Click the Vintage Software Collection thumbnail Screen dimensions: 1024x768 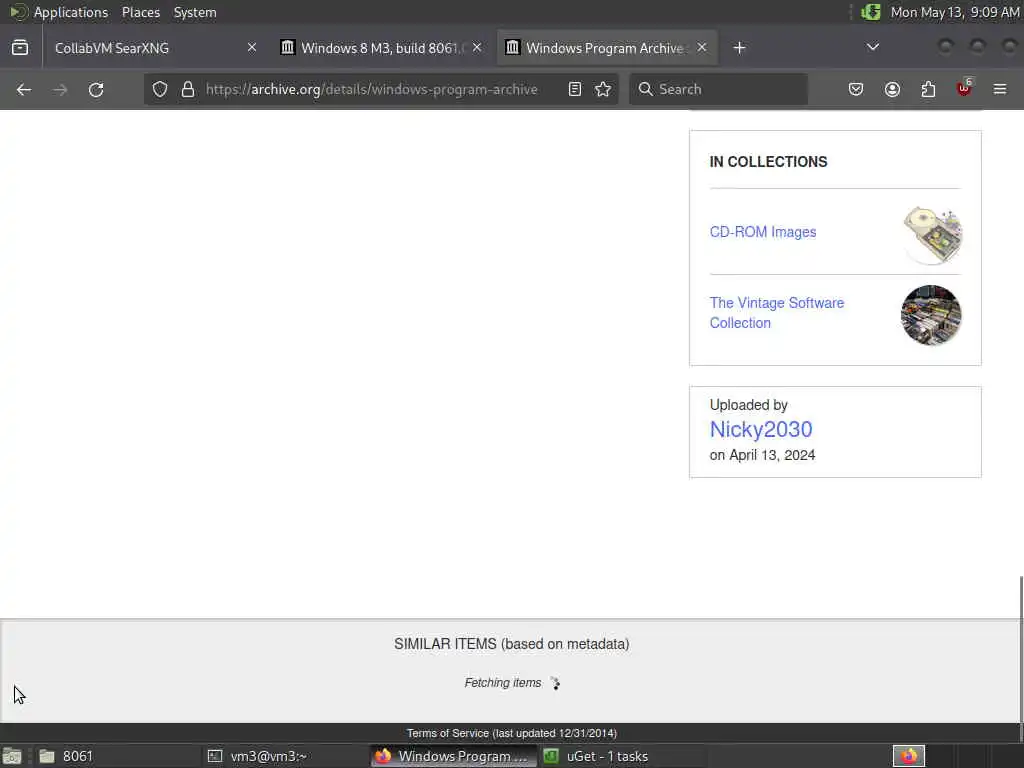coord(931,315)
